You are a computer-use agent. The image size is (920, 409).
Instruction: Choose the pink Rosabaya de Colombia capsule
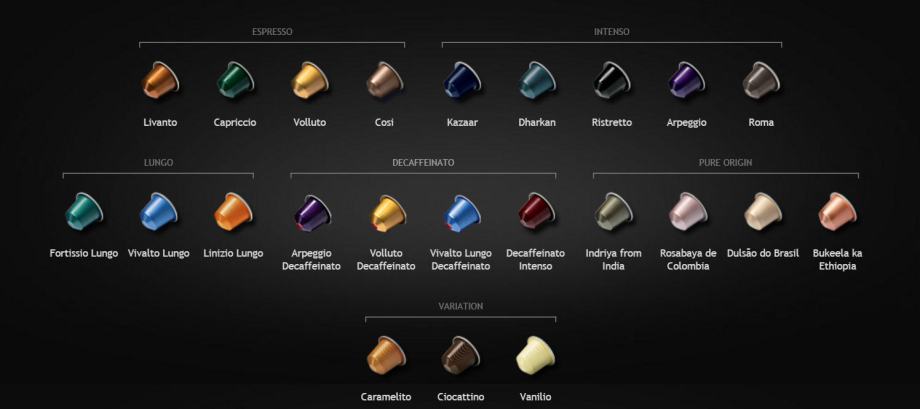tap(688, 211)
